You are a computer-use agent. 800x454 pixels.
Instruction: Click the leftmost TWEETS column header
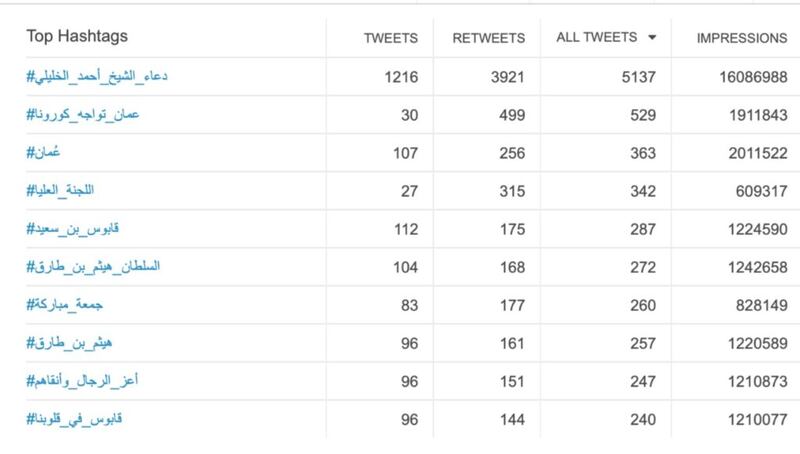tap(390, 39)
